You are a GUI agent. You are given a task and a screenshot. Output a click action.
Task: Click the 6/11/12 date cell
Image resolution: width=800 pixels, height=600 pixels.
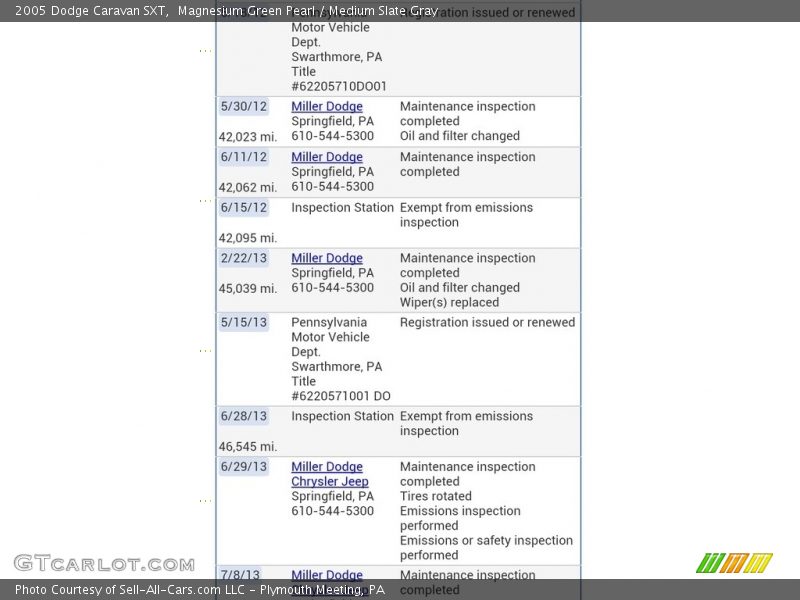[x=244, y=157]
